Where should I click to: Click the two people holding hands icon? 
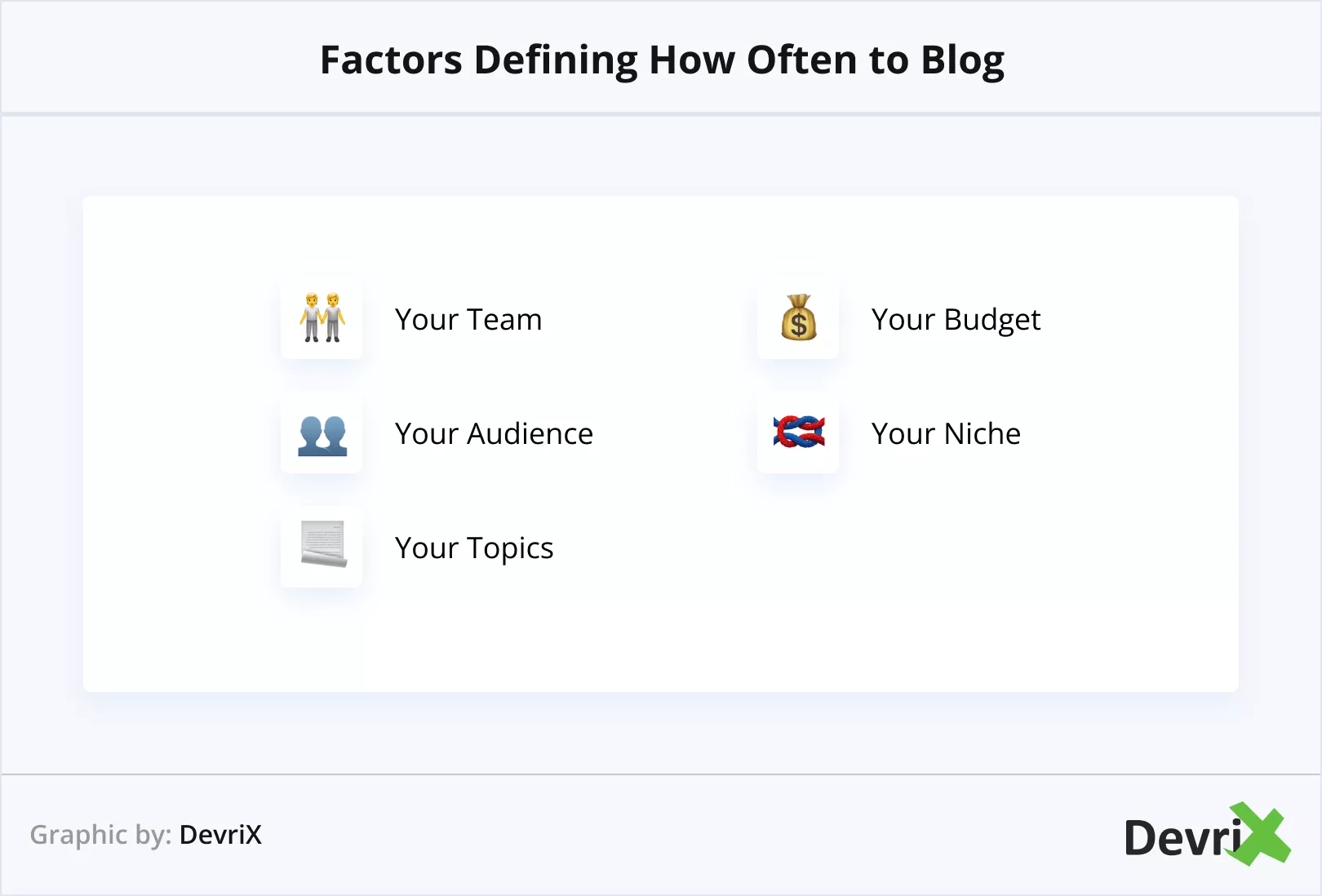click(x=322, y=318)
